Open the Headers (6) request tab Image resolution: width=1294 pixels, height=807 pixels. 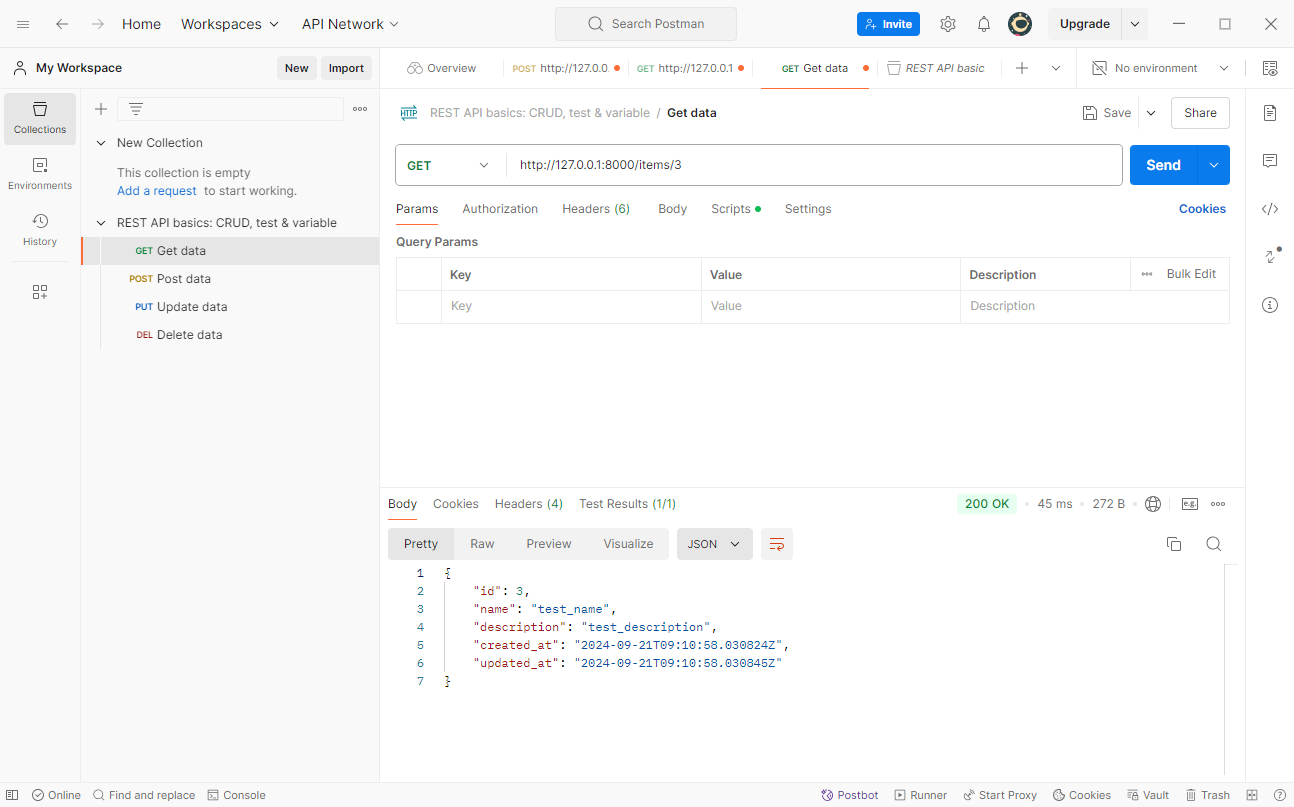(x=596, y=209)
